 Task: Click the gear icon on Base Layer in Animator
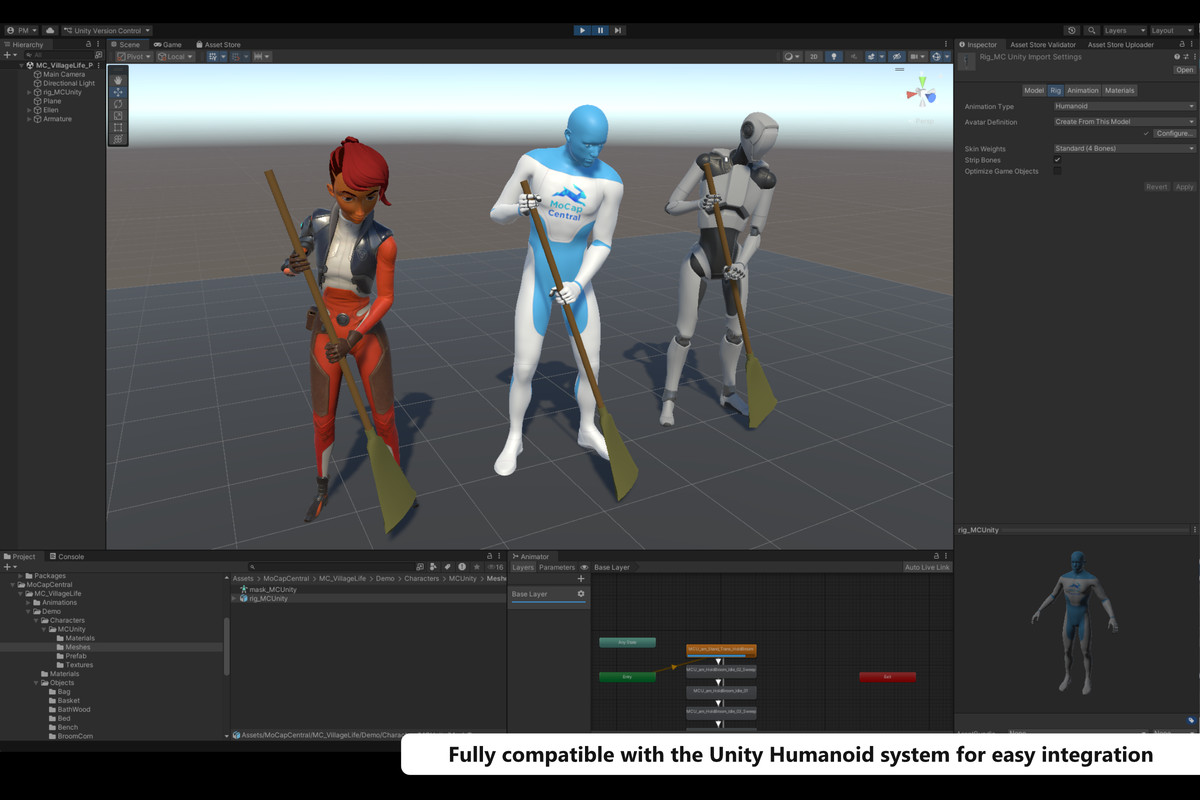[580, 592]
